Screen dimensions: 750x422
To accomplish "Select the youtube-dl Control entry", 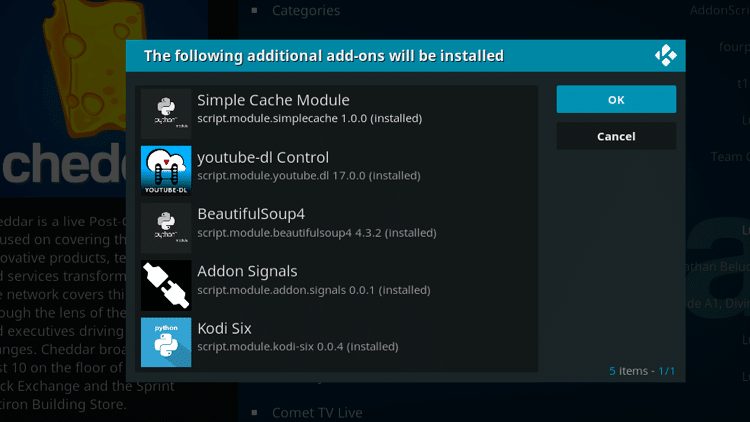I will point(337,170).
